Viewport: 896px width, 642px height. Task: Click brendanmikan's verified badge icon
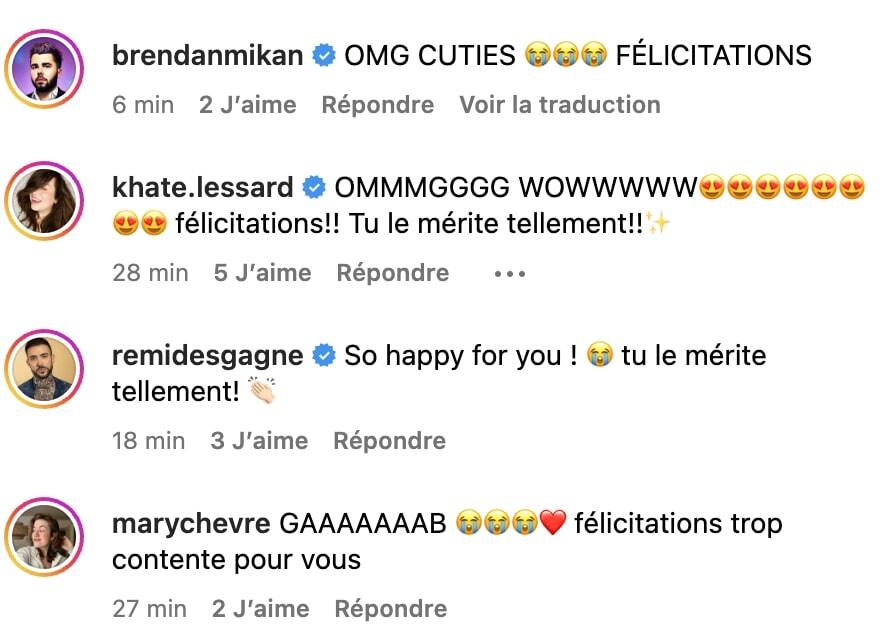(323, 56)
